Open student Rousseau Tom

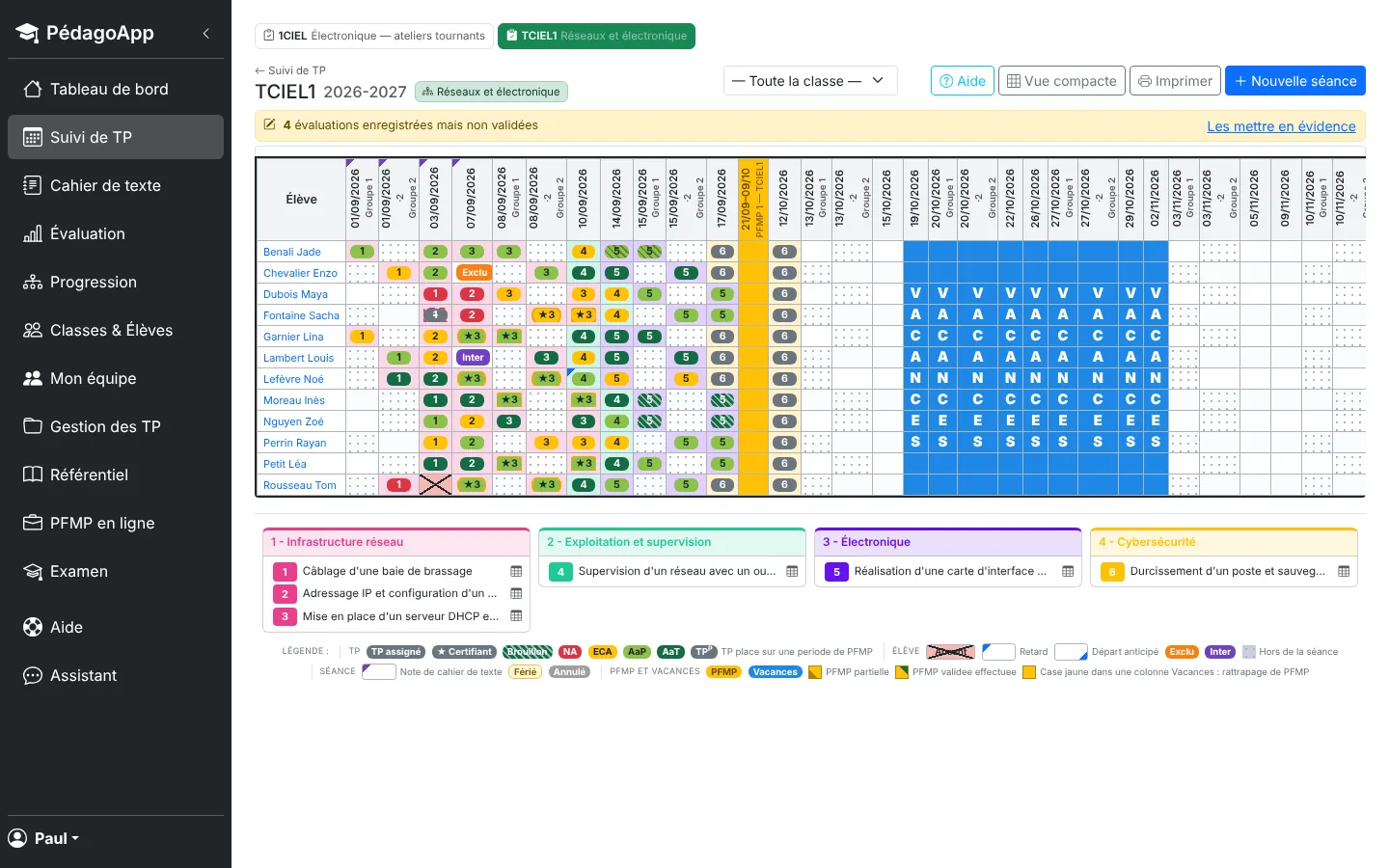300,485
